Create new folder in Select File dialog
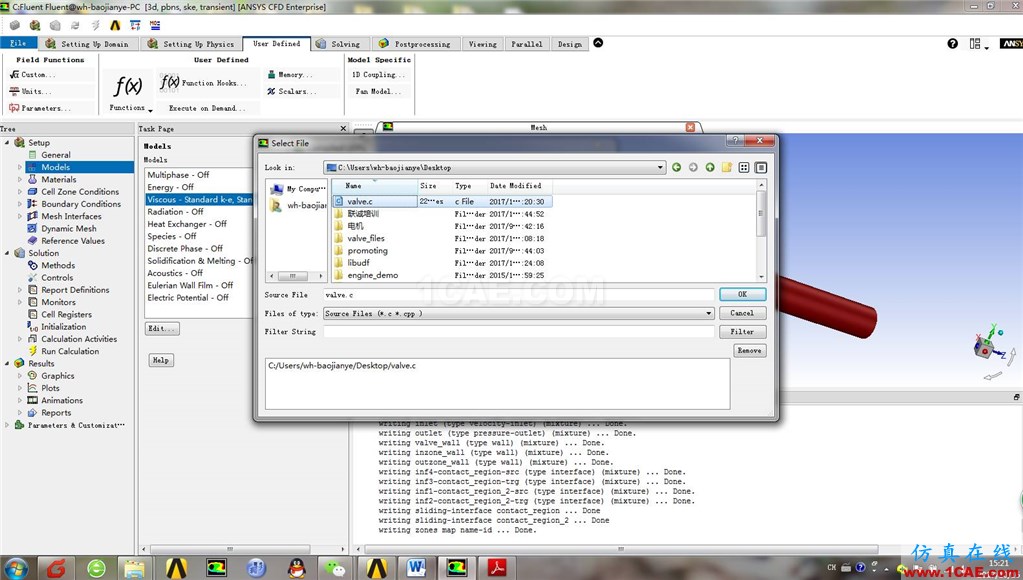1023x580 pixels. coord(727,168)
